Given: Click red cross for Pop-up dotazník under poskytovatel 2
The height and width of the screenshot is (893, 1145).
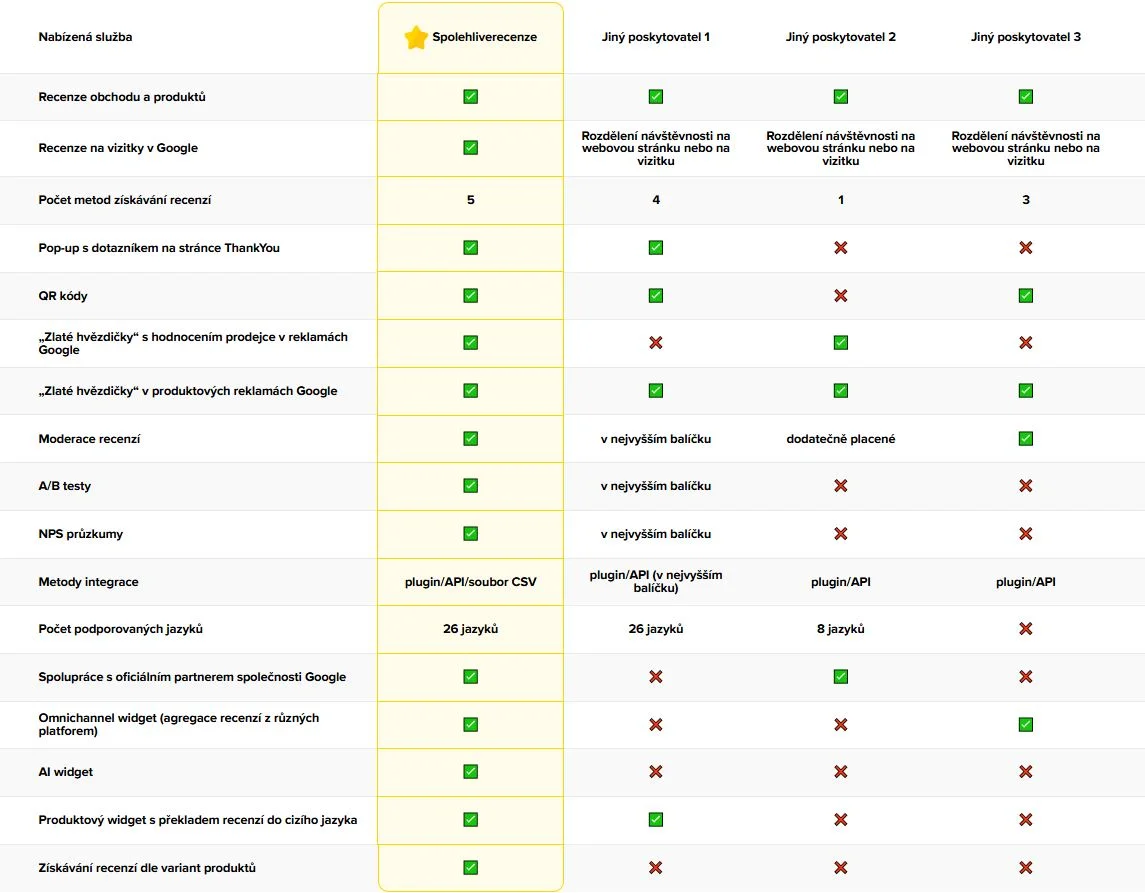Looking at the screenshot, I should pyautogui.click(x=841, y=248).
